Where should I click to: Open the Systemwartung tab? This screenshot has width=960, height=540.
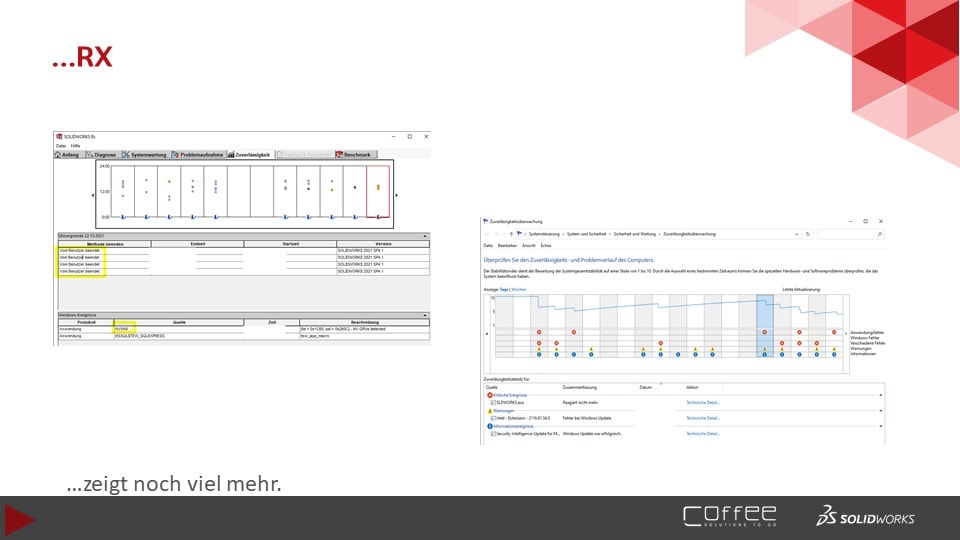(x=144, y=155)
